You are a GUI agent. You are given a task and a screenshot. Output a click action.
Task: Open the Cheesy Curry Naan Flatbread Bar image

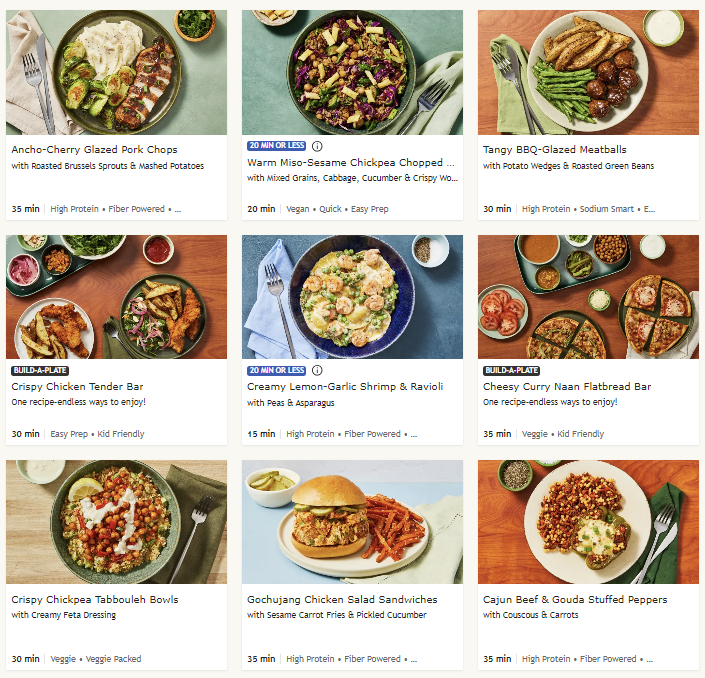tap(588, 297)
